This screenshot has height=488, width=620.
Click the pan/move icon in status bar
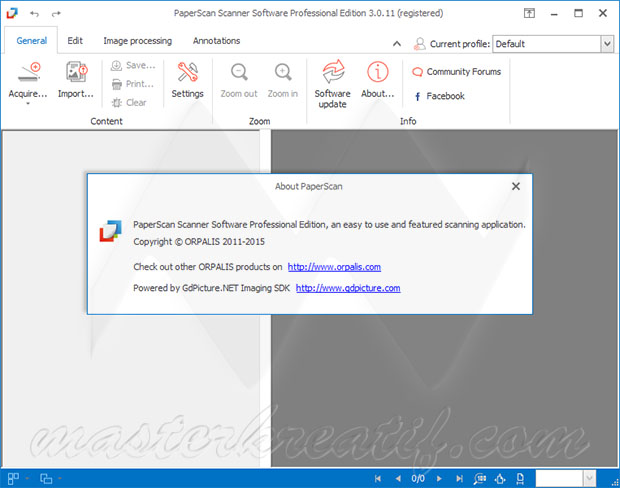tap(500, 479)
